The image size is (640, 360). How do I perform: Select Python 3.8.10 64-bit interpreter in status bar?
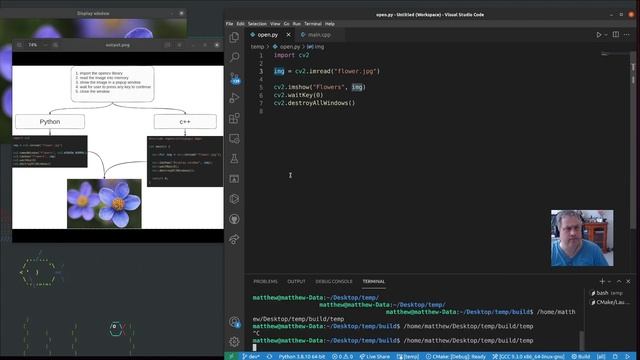302,356
